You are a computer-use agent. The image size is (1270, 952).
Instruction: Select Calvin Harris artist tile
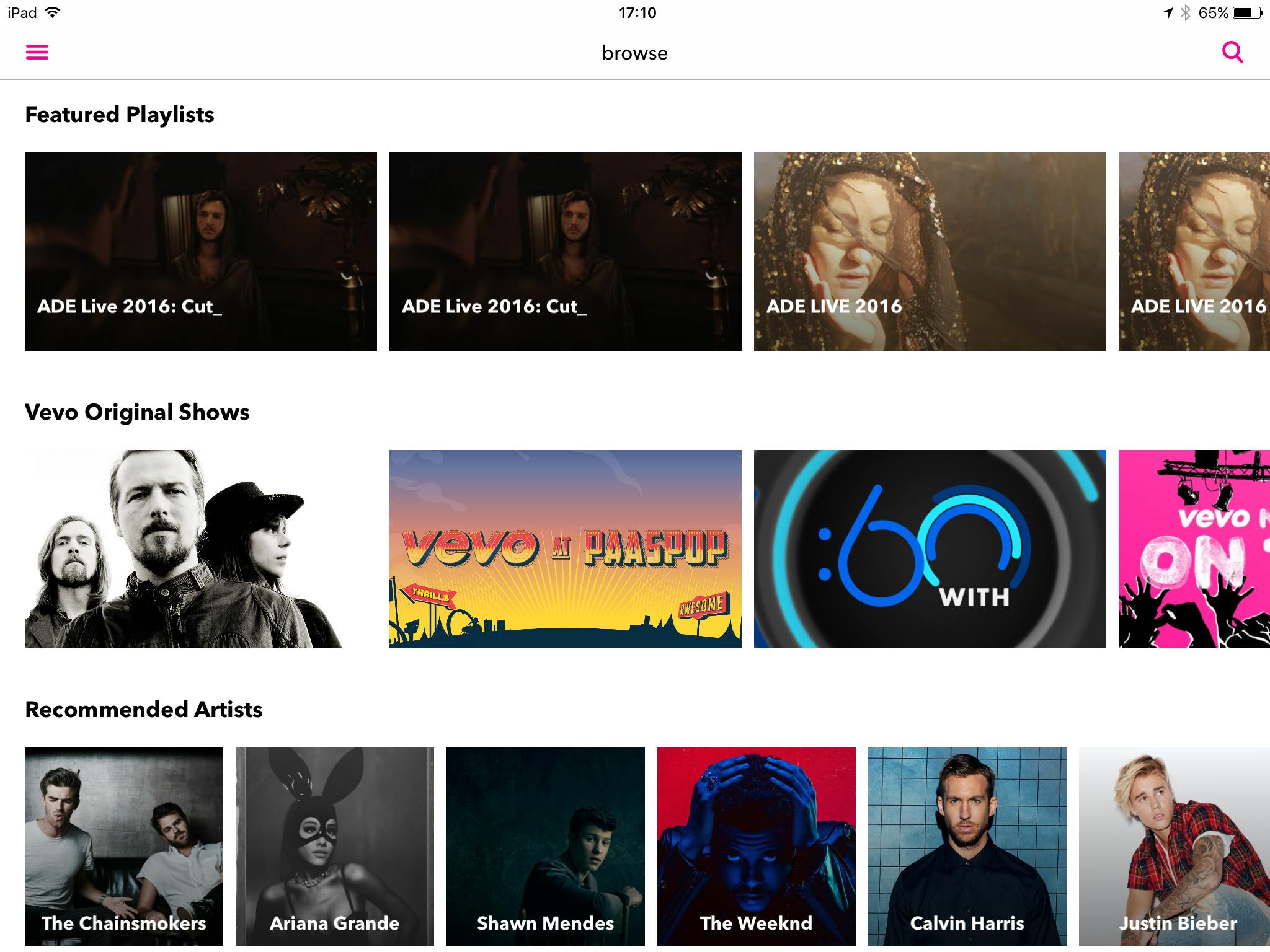(x=967, y=846)
